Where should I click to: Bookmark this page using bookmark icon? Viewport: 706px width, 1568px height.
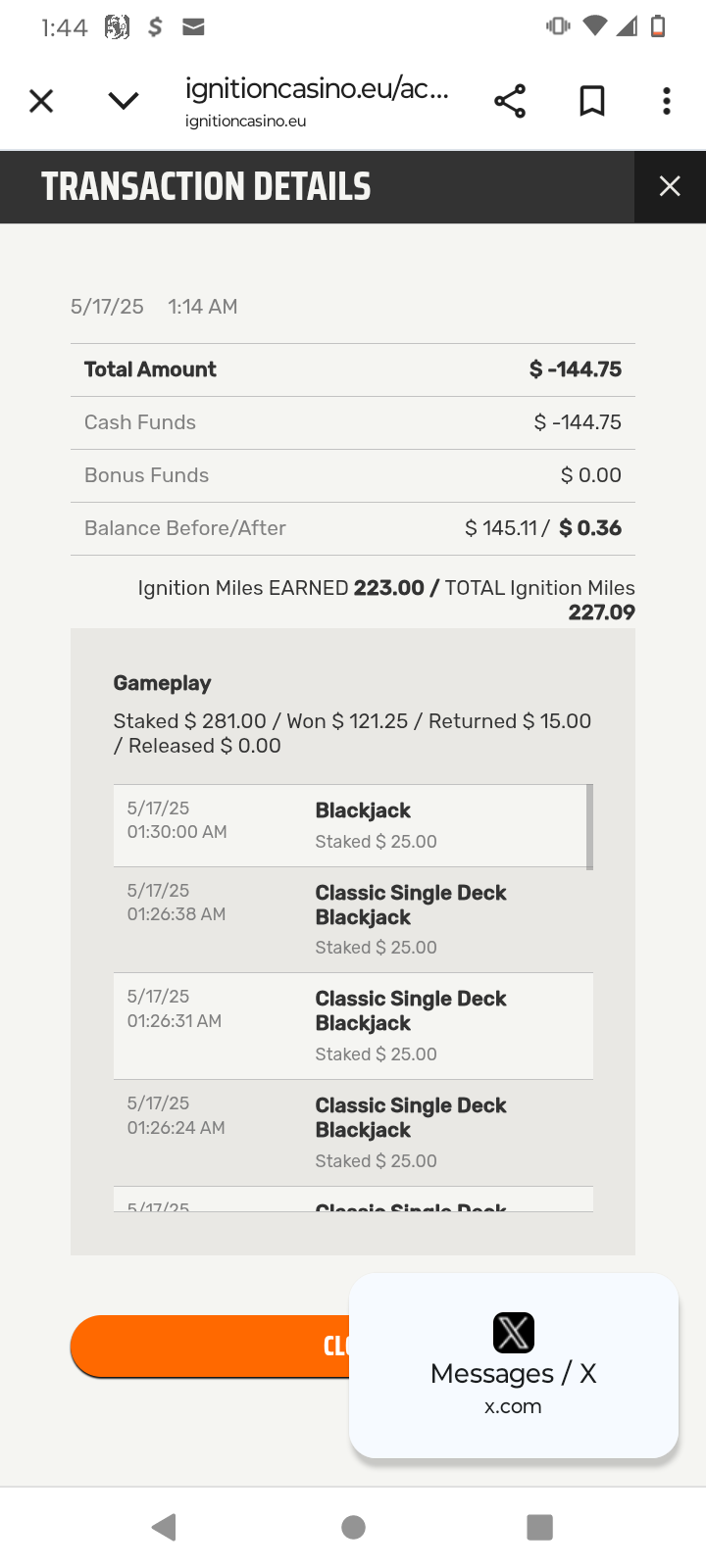tap(592, 101)
